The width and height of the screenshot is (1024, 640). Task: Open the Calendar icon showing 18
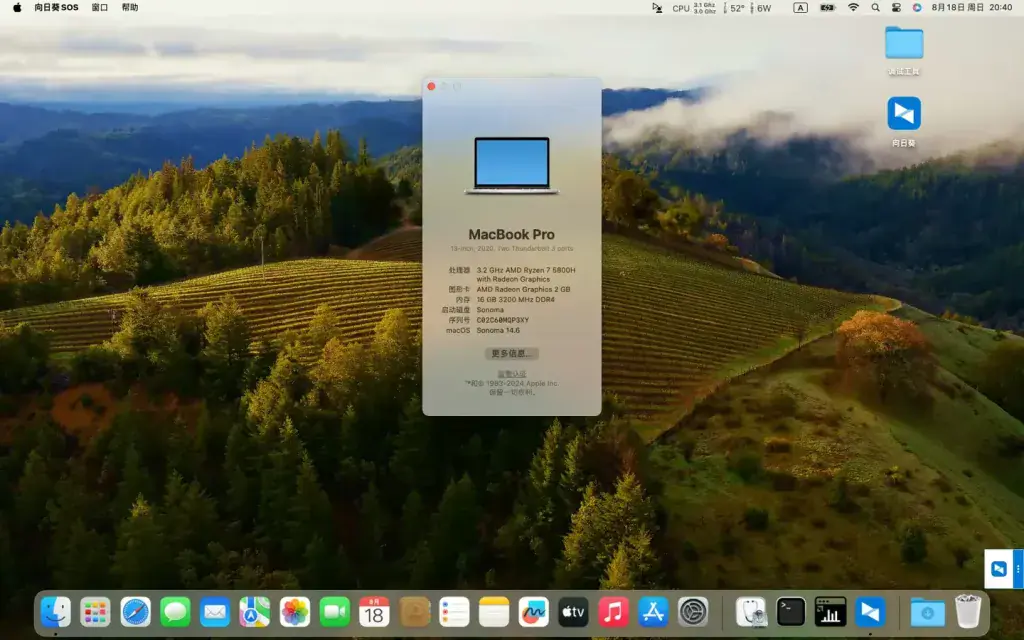pos(374,612)
